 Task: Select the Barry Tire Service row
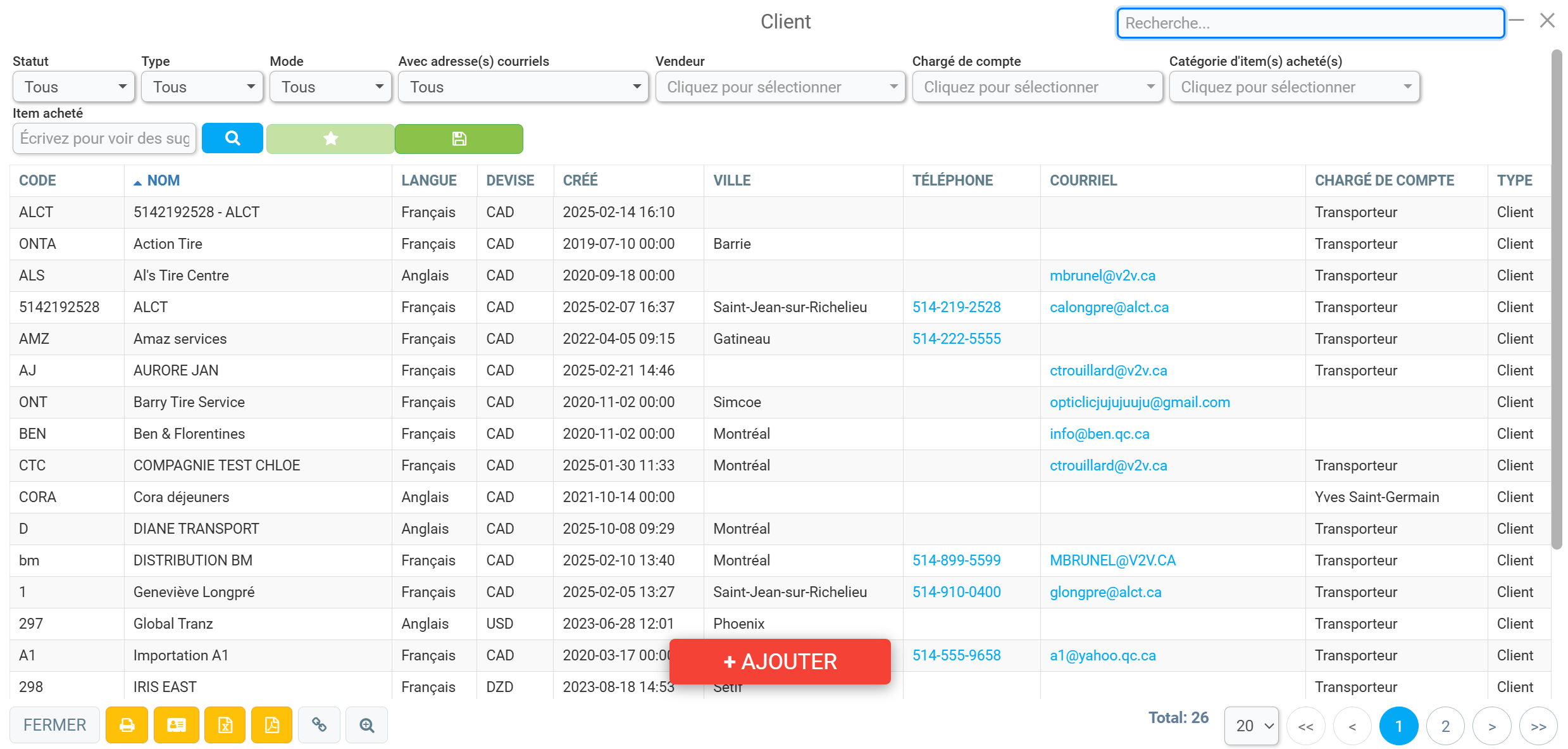coord(780,402)
